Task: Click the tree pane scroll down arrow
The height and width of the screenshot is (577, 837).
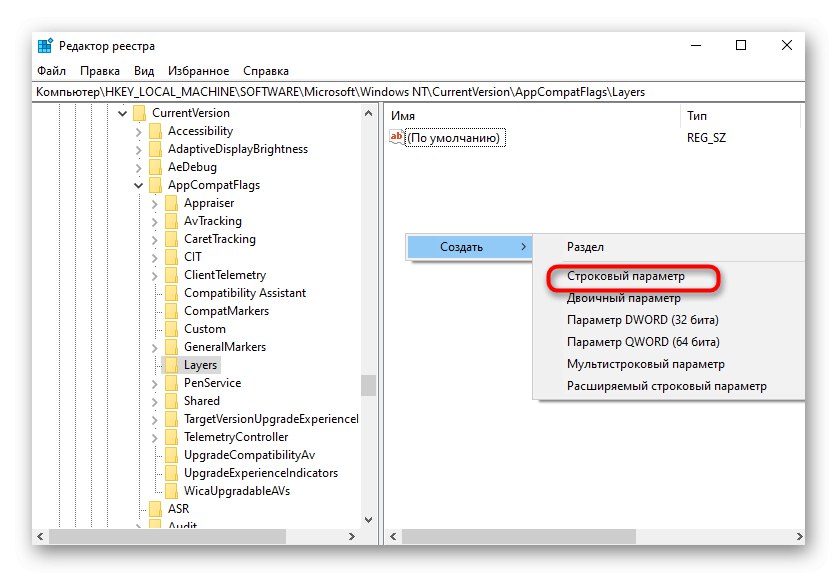Action: pos(368,519)
